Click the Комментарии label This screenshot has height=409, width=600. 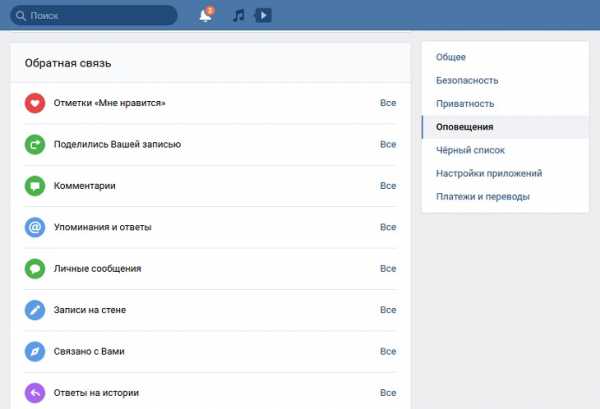(85, 186)
